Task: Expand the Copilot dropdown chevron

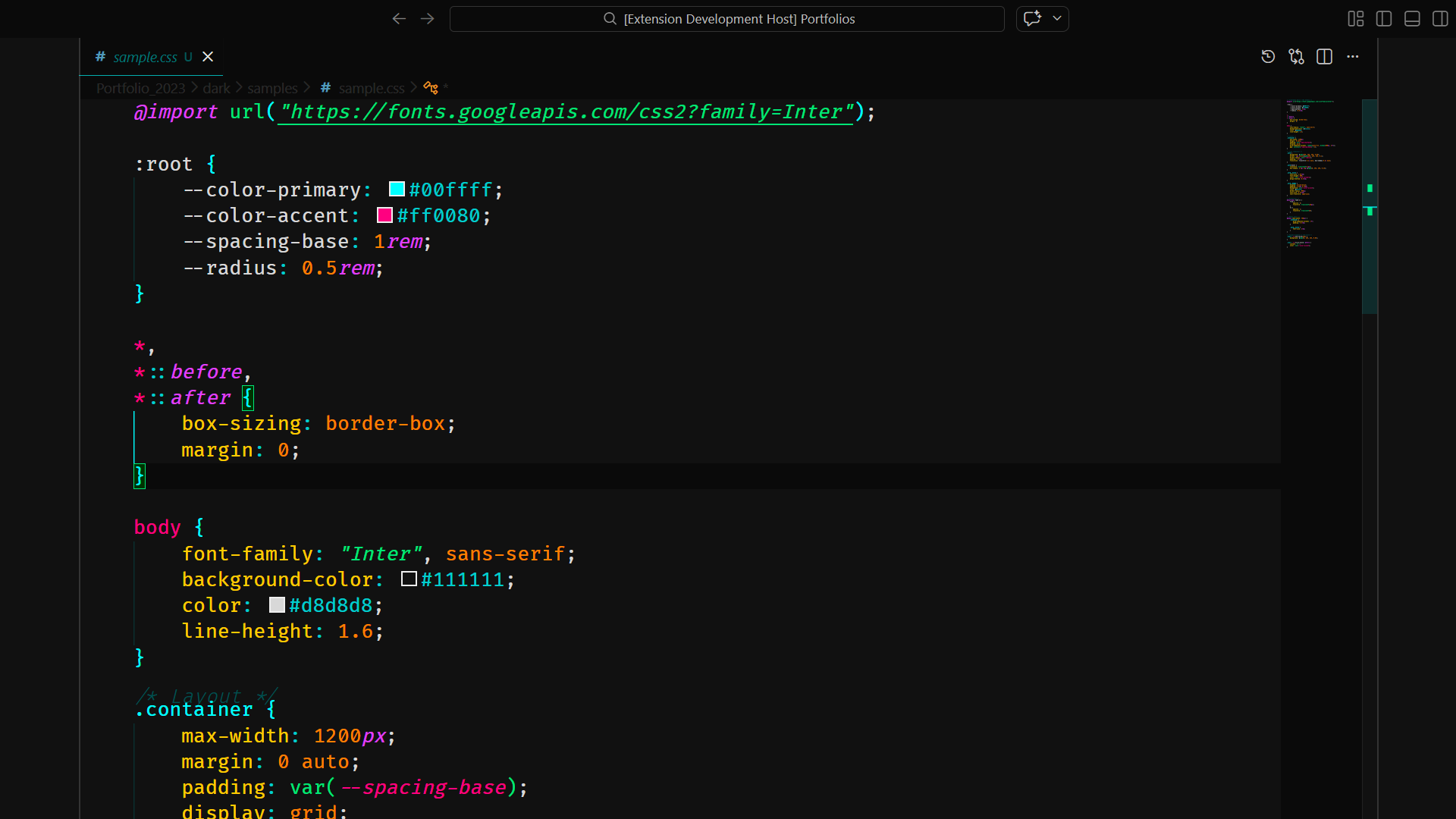Action: pos(1056,19)
